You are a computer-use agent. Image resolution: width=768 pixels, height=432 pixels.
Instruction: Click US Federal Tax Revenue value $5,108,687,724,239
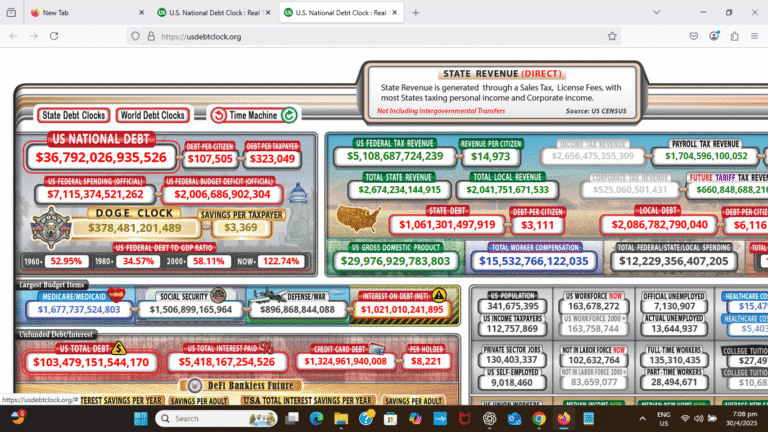[395, 156]
